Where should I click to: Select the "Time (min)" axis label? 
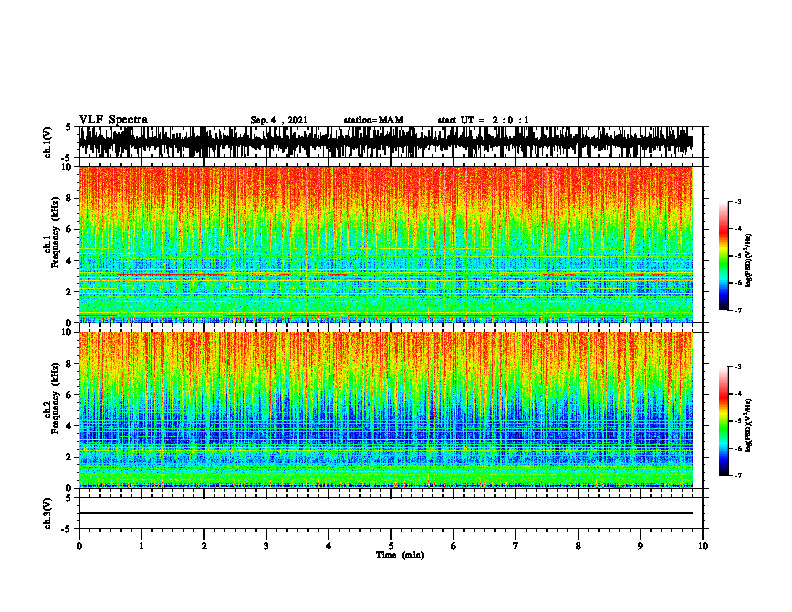pos(400,555)
